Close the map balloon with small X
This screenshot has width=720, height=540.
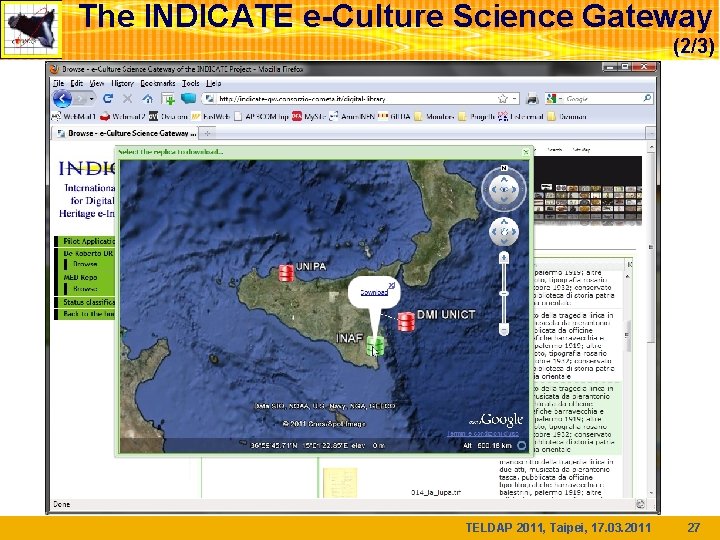click(392, 286)
